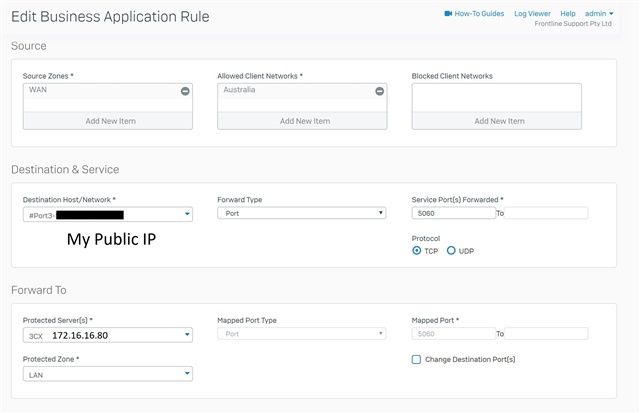Open Forward Type dropdown

302,213
